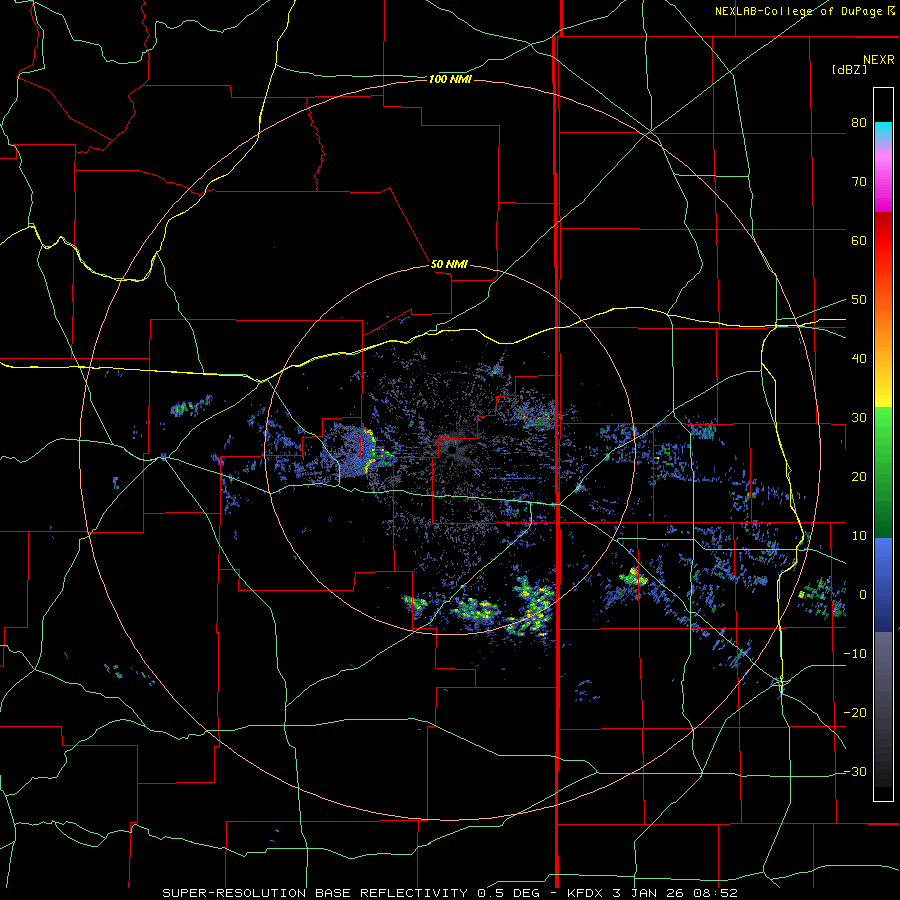The height and width of the screenshot is (900, 900).
Task: Click the 70 dBZ scale value
Action: [859, 181]
